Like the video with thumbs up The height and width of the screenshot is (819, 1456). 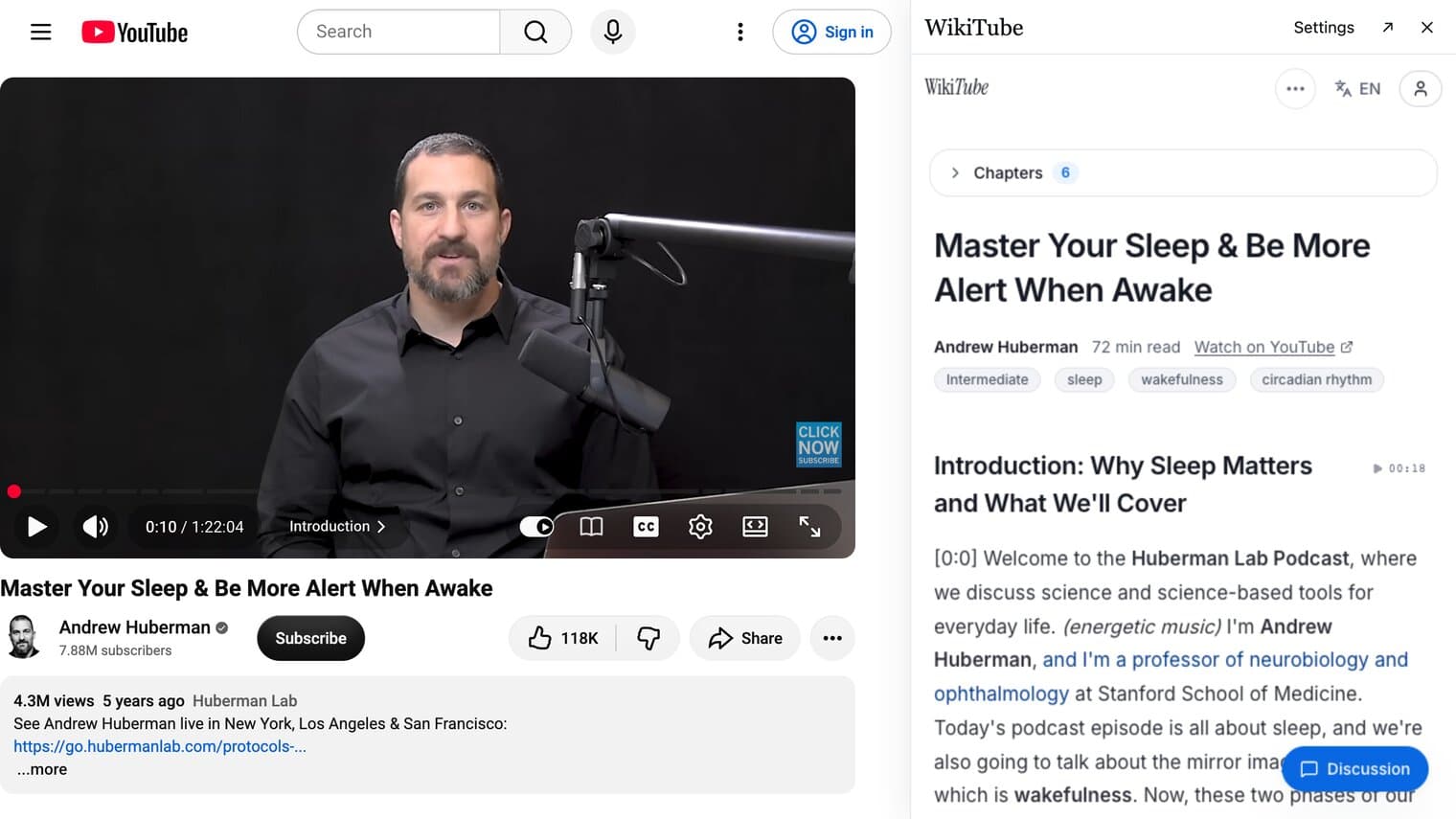click(x=563, y=638)
